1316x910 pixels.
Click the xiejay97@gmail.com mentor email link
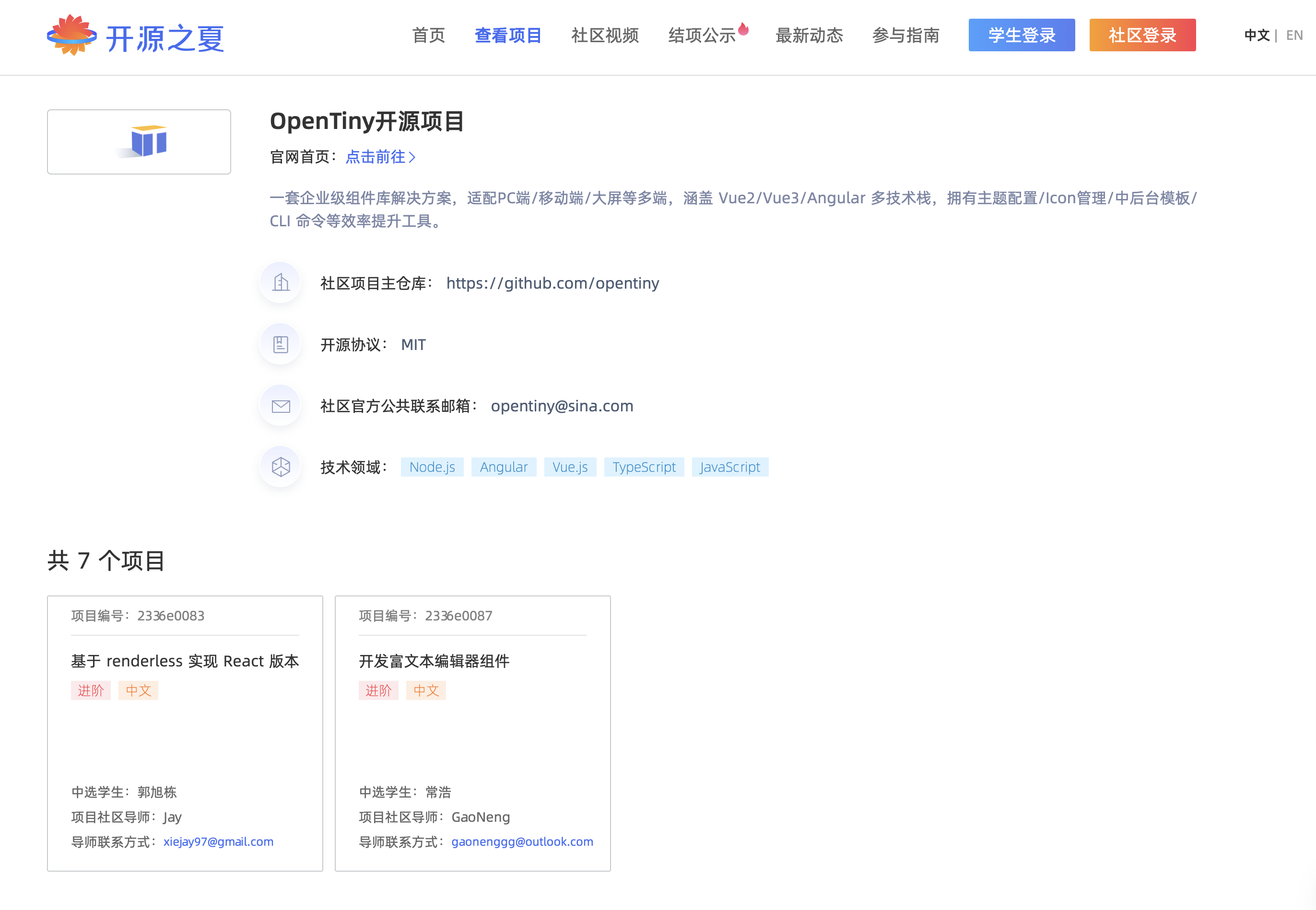coord(218,841)
